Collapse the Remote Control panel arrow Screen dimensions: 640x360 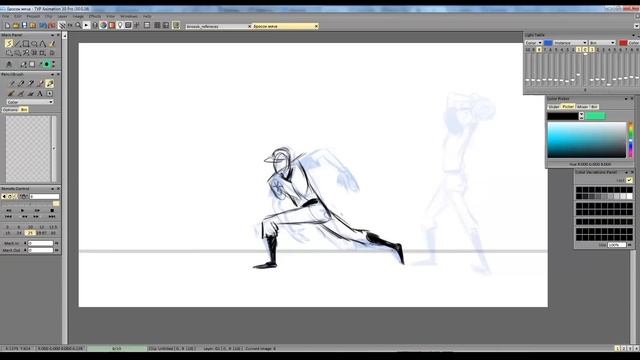[52, 189]
